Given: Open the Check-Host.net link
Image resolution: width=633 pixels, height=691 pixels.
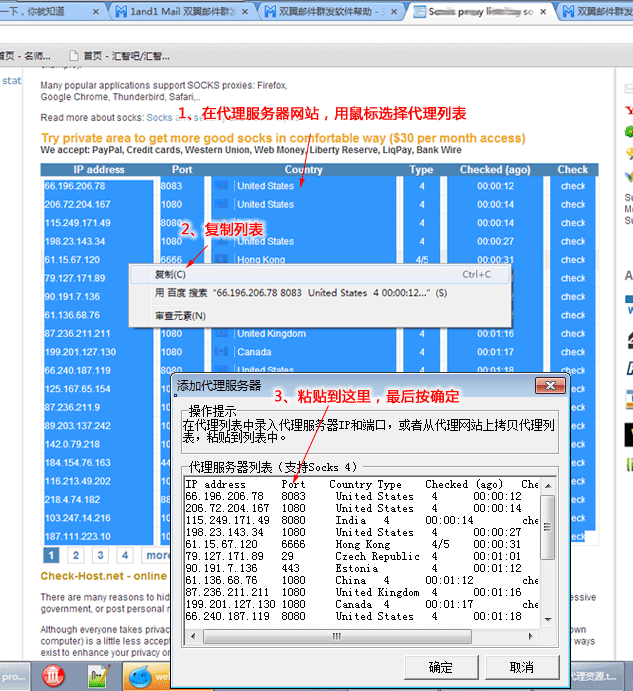Looking at the screenshot, I should pyautogui.click(x=90, y=576).
